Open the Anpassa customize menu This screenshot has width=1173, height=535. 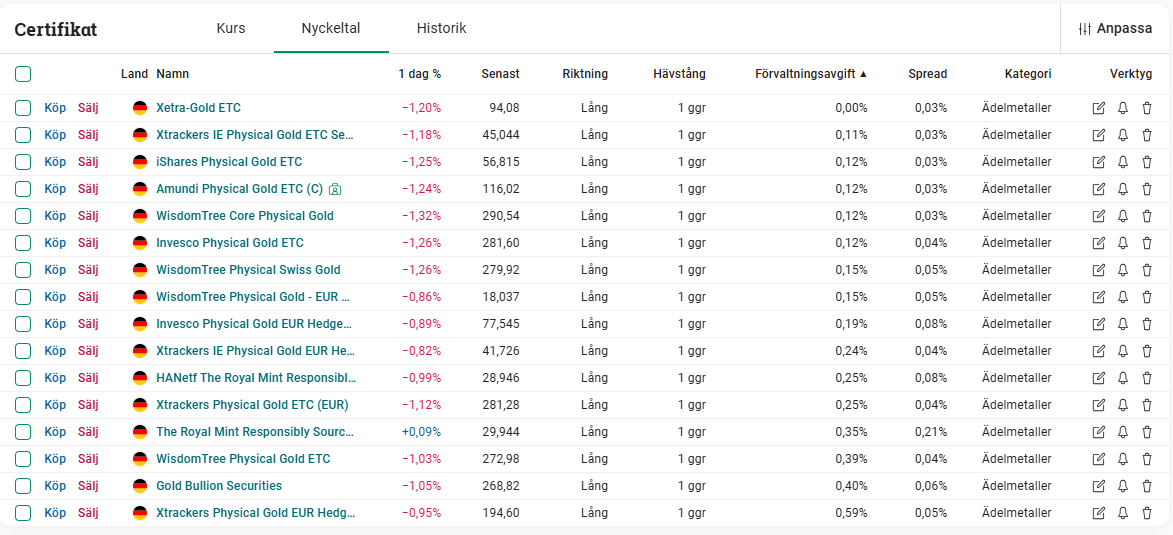(x=1116, y=28)
